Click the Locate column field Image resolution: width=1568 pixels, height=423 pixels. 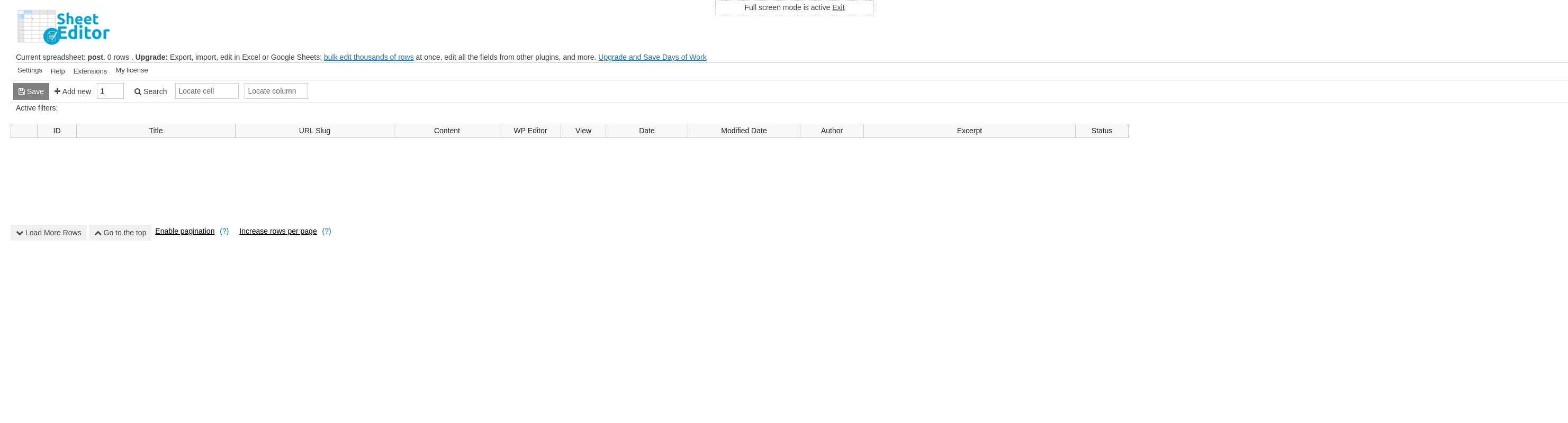click(276, 91)
